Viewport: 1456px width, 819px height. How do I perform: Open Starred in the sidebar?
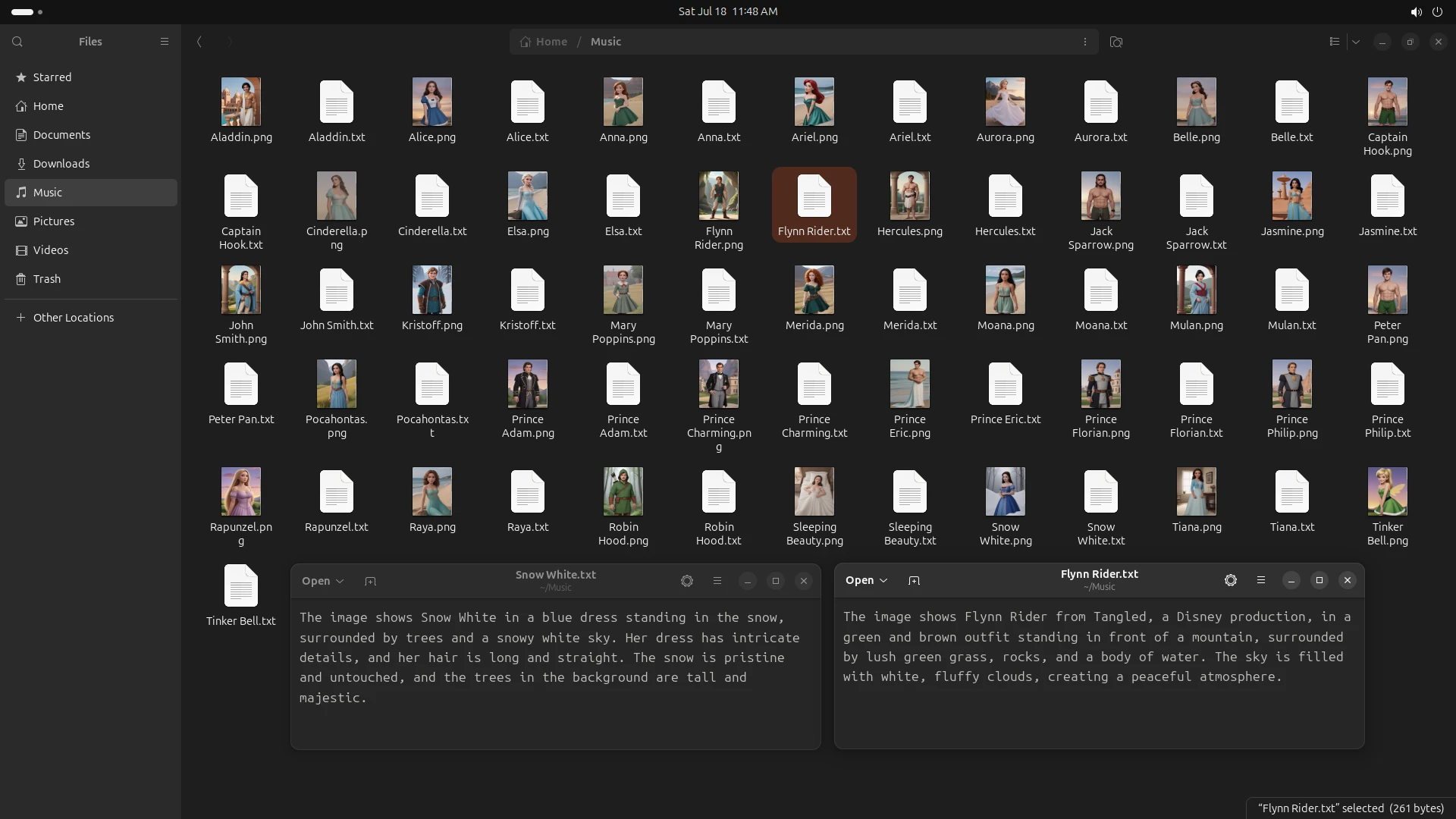tap(91, 77)
